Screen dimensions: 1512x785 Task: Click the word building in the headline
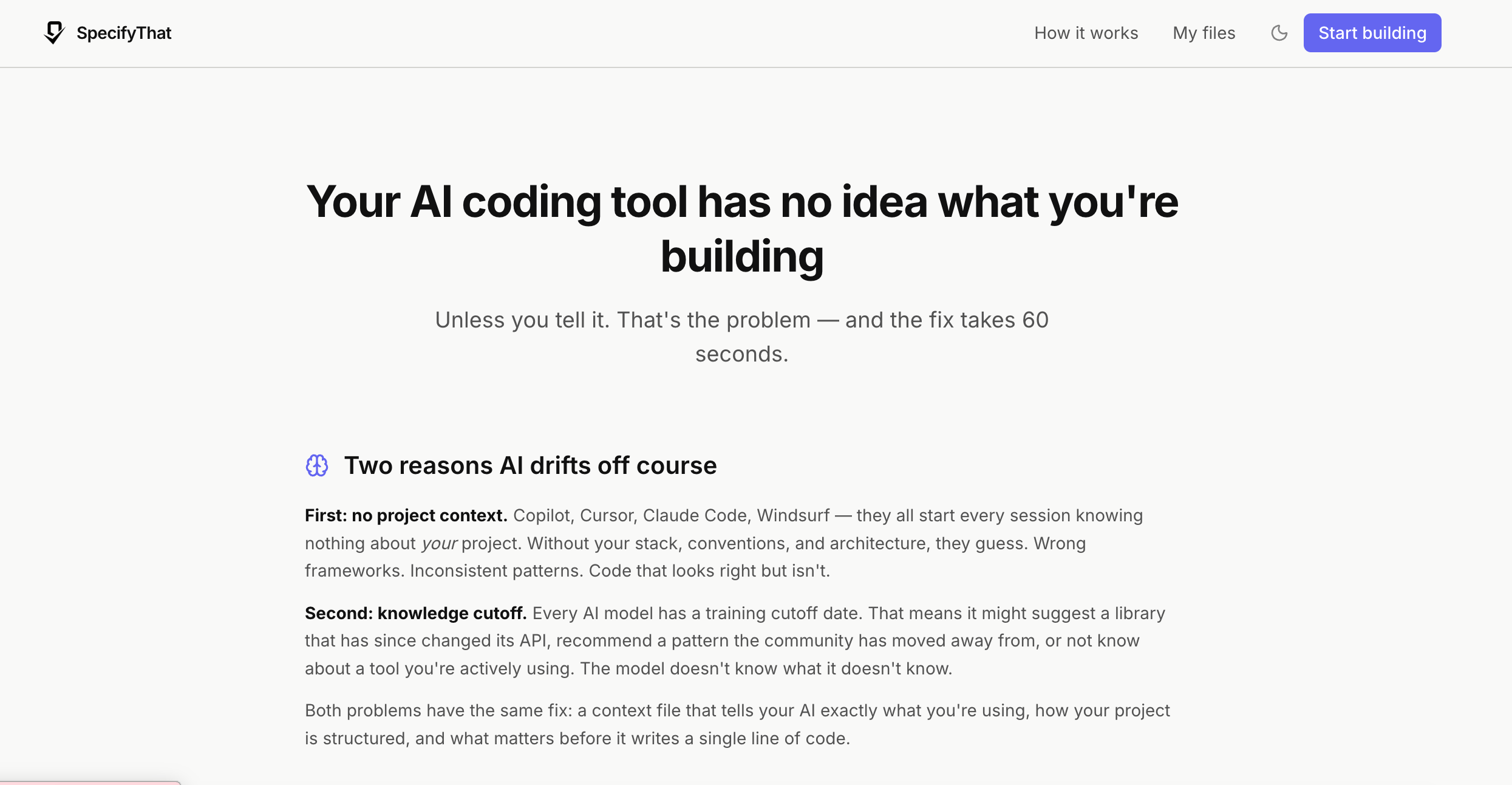tap(741, 256)
